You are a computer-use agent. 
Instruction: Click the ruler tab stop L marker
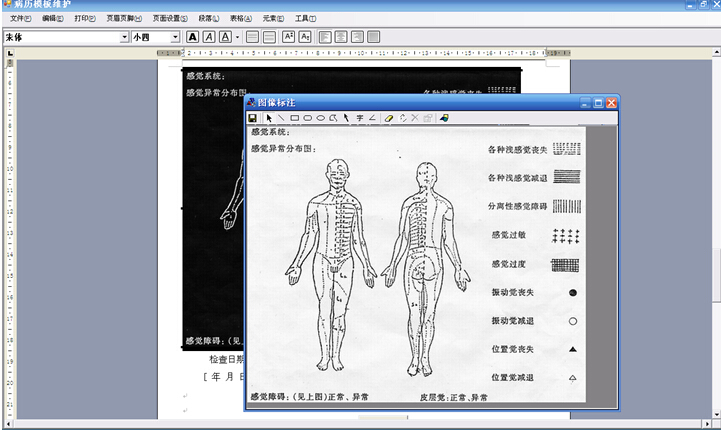10,53
